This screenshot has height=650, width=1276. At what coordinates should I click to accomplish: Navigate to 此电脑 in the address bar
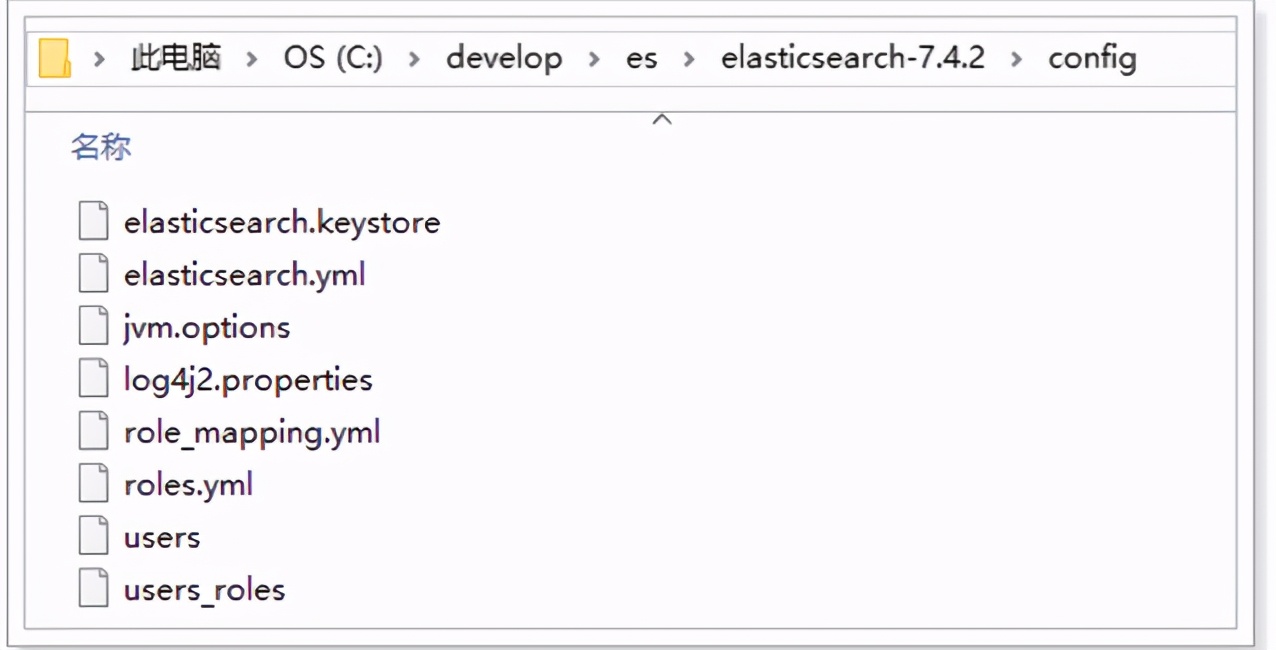(x=175, y=58)
